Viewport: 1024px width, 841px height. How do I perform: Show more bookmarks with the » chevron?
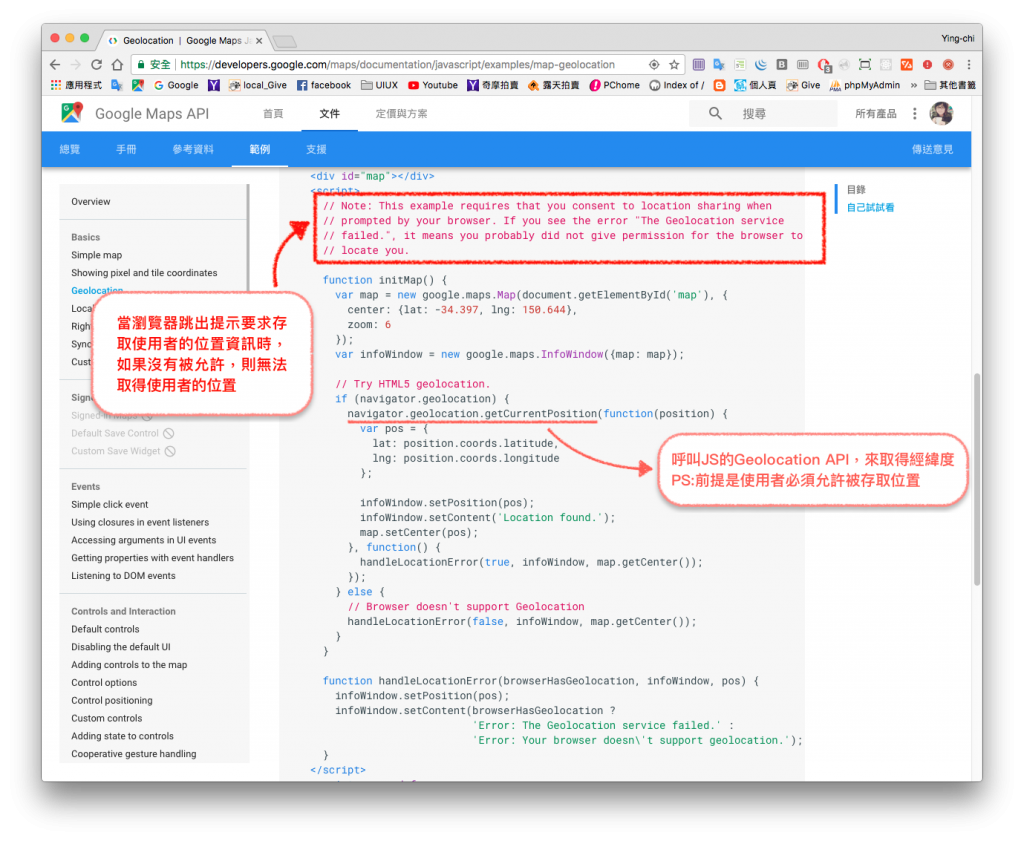tap(913, 85)
